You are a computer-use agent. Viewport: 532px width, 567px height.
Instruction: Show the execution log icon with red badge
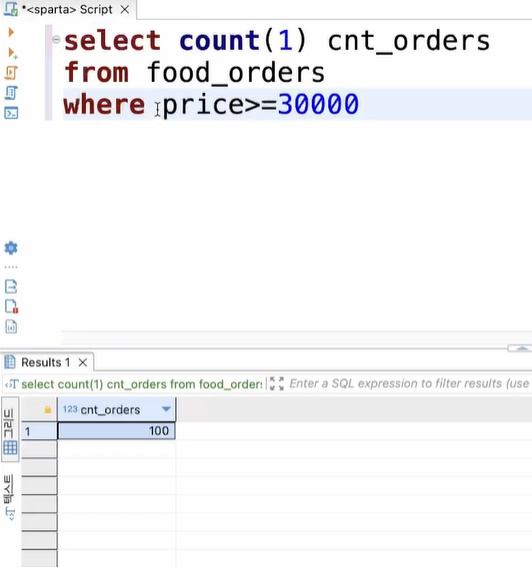tap(12, 306)
